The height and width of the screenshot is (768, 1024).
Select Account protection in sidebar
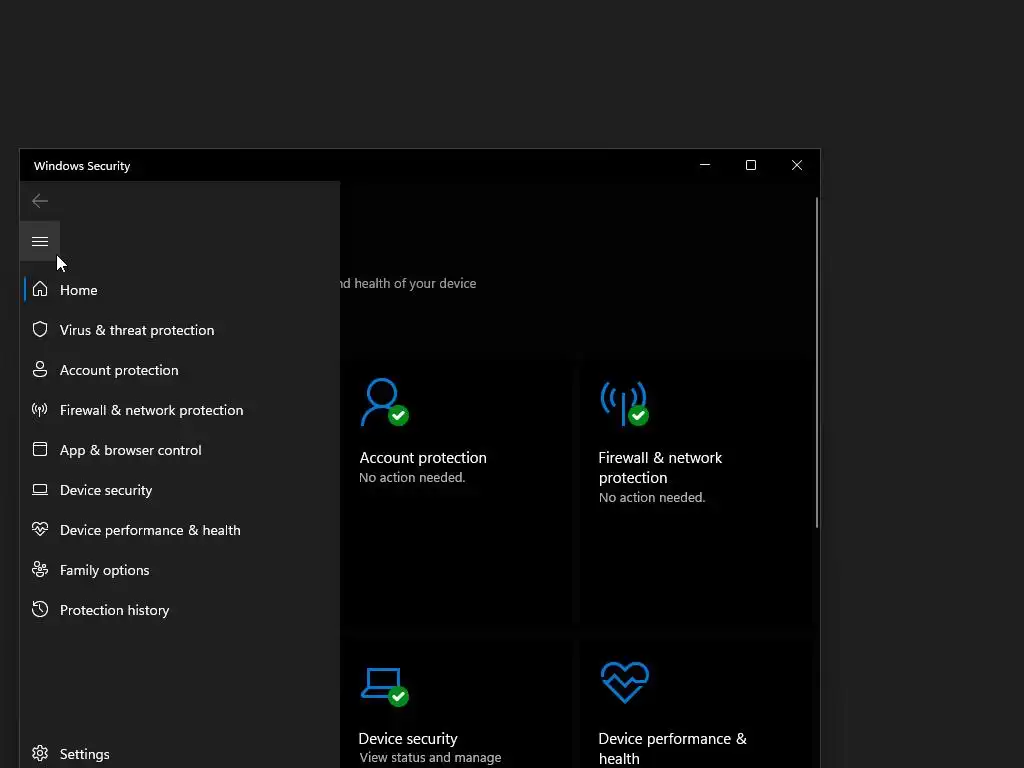180,370
